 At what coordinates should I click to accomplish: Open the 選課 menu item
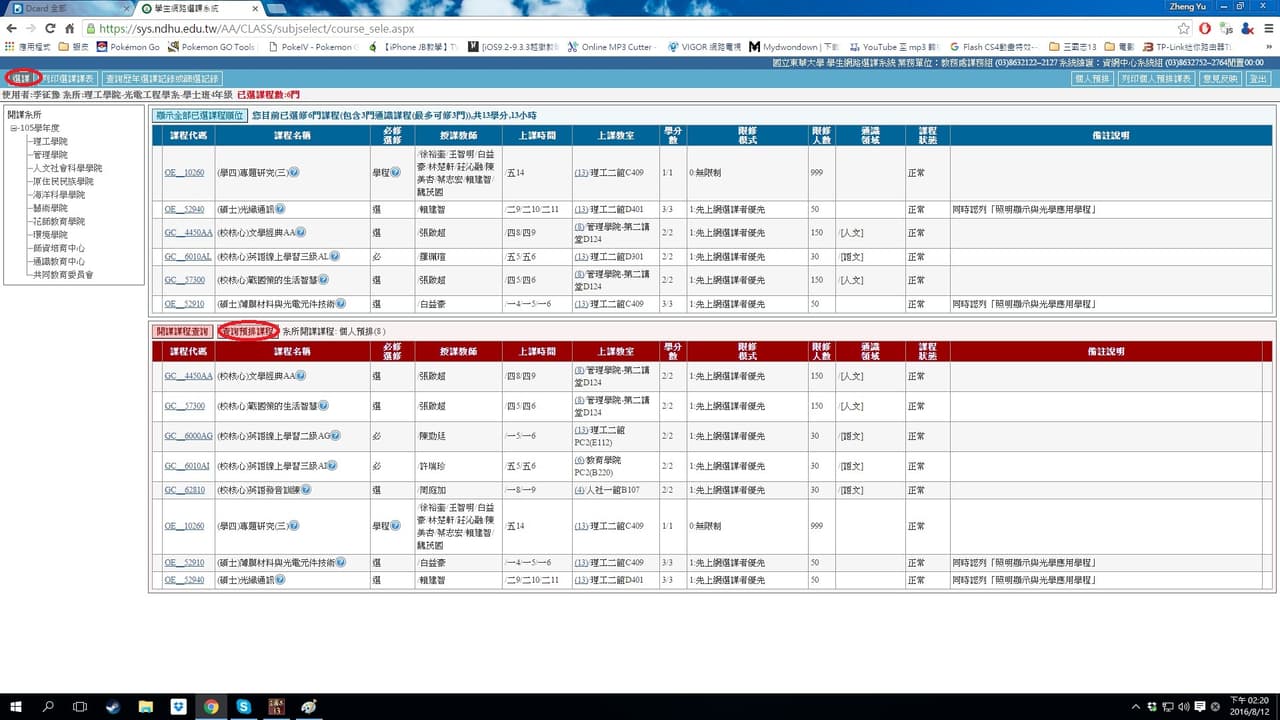(x=22, y=78)
